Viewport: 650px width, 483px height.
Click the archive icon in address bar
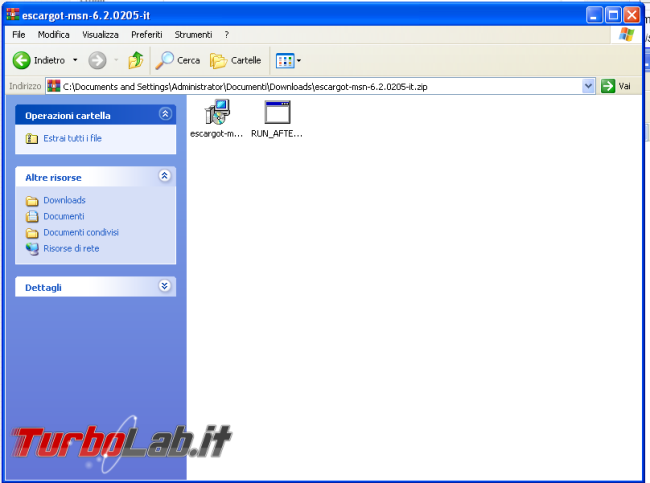click(54, 86)
